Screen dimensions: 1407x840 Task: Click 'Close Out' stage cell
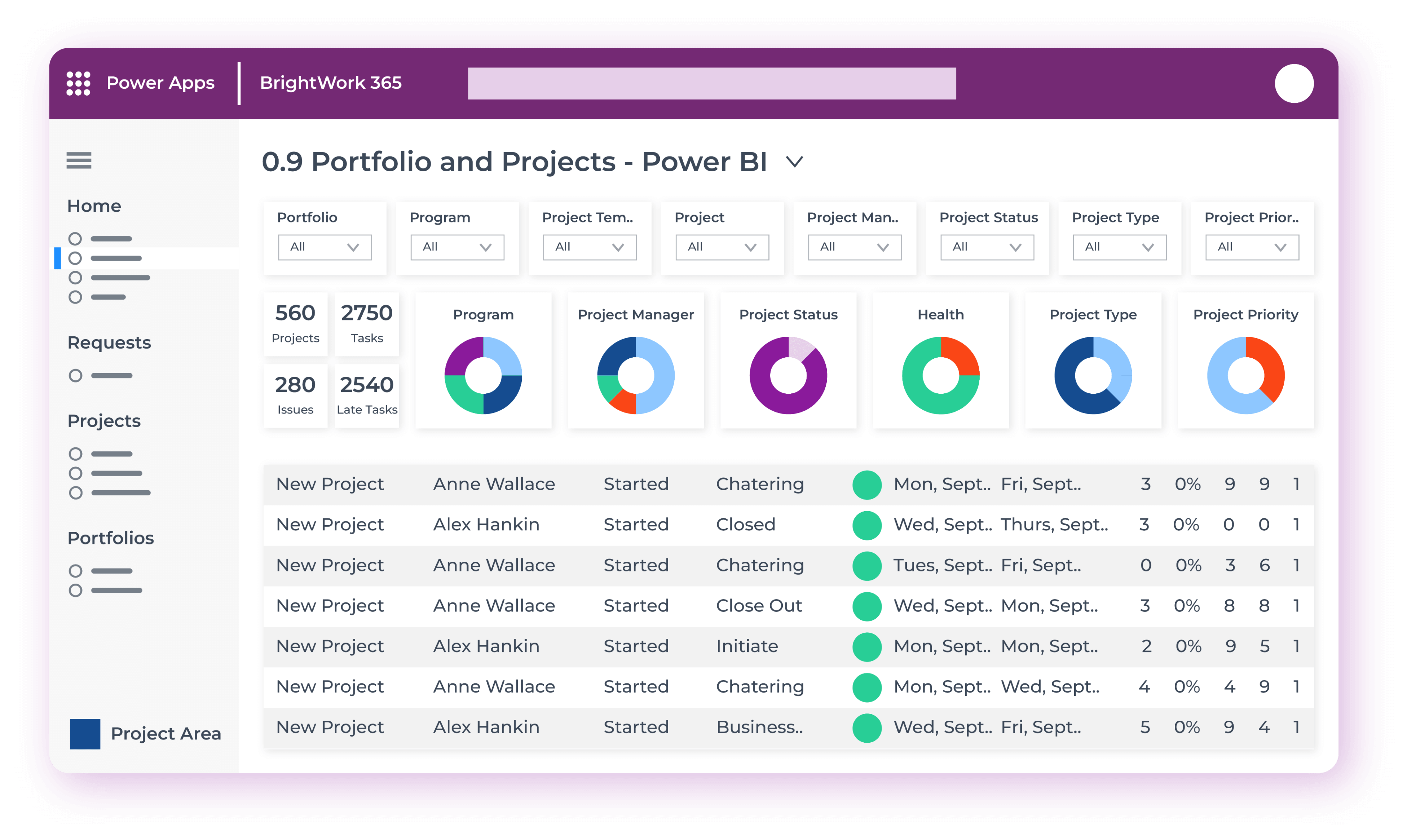[x=759, y=606]
